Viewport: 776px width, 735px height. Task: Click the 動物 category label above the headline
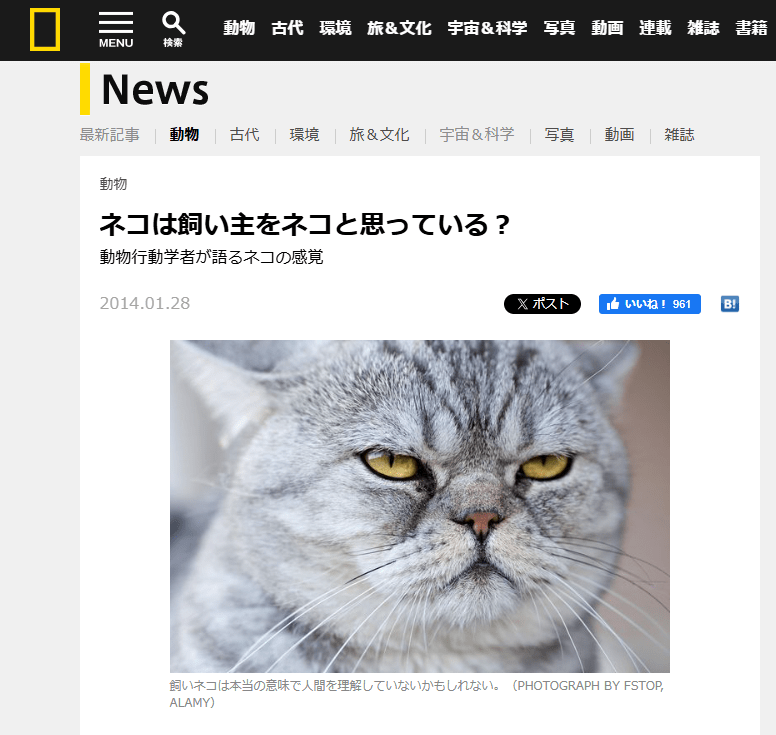pos(113,184)
